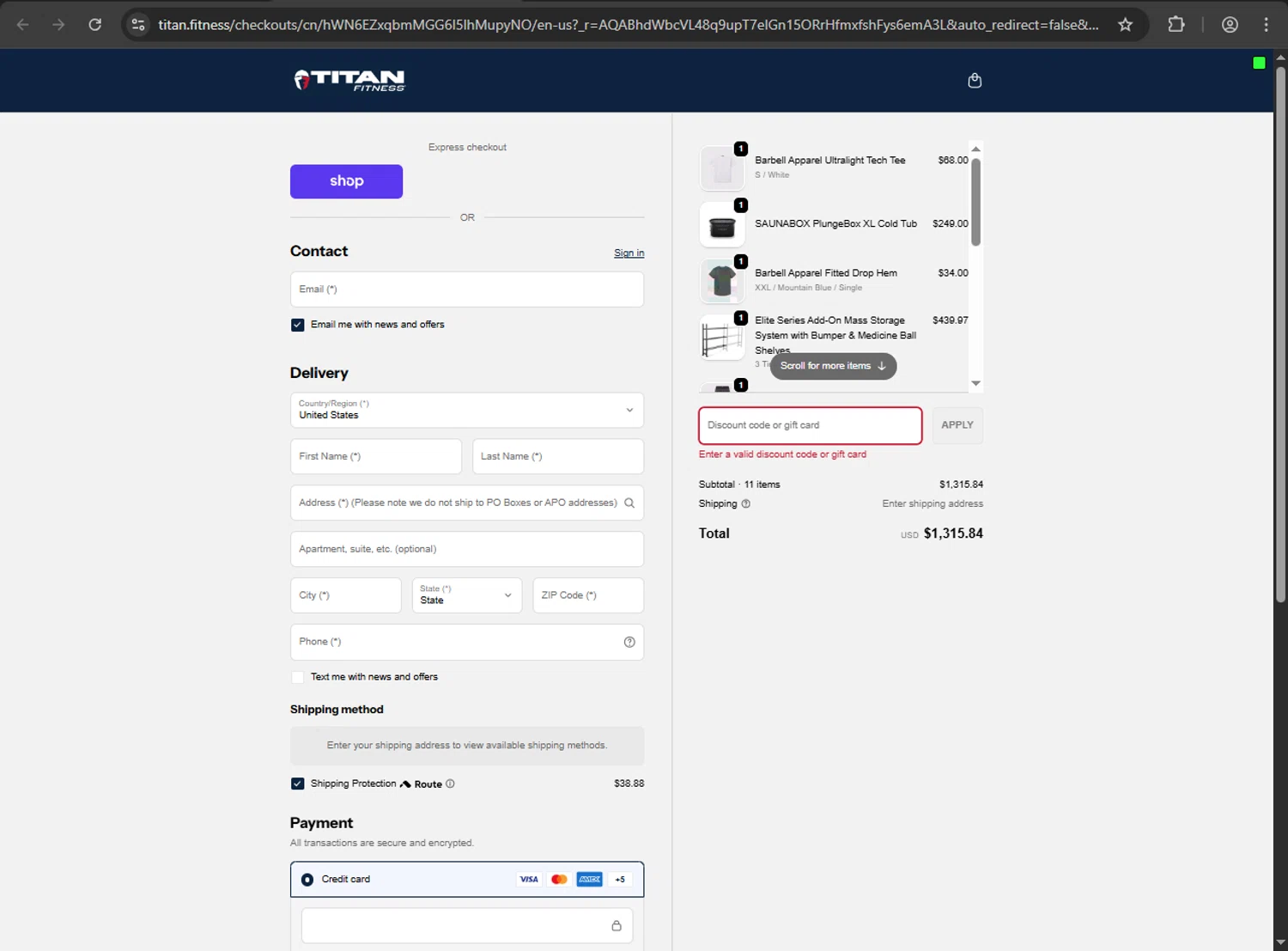Click the $439.97 item price
Viewport: 1288px width, 951px height.
point(951,320)
